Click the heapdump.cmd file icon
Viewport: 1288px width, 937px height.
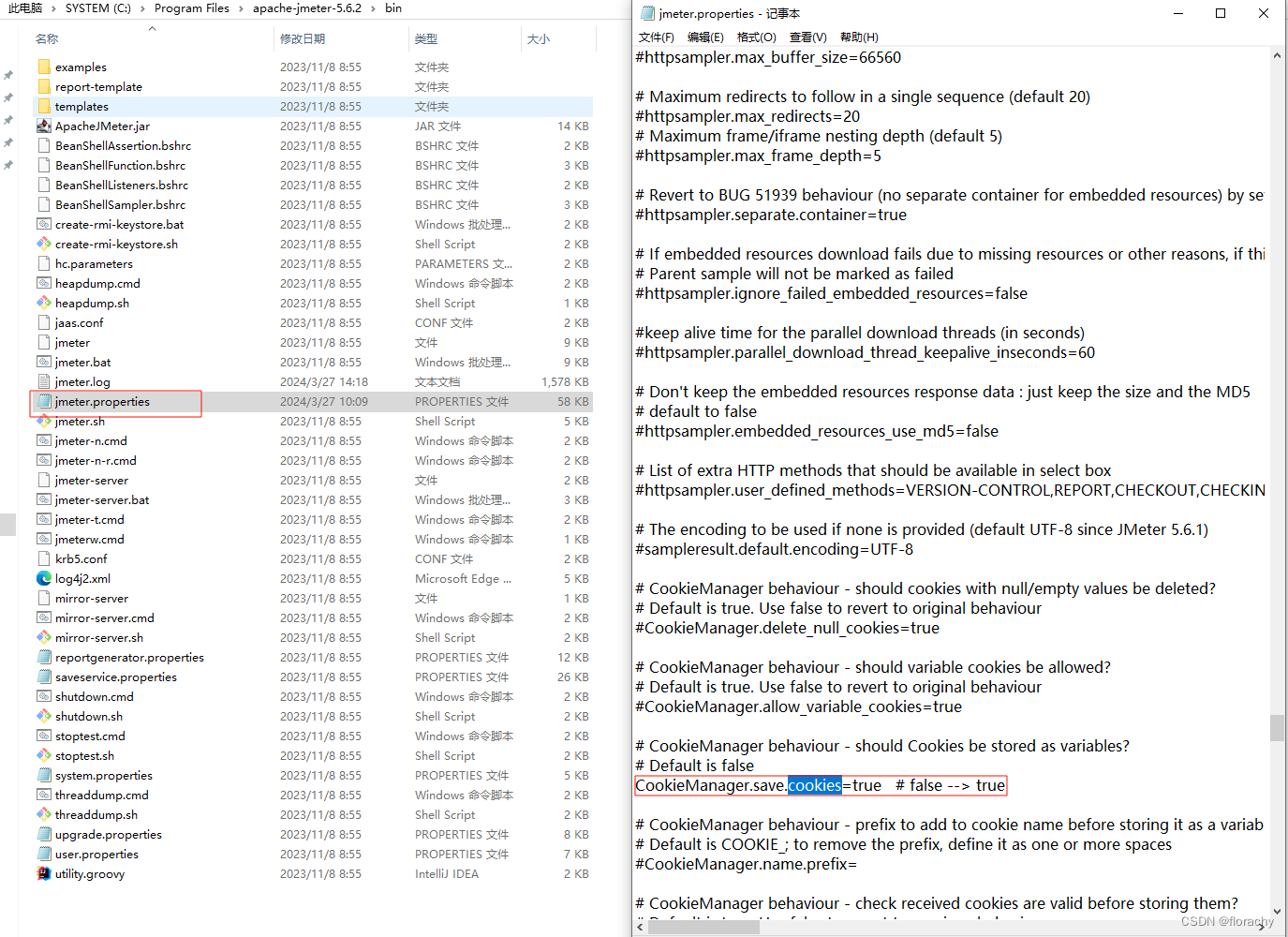44,284
